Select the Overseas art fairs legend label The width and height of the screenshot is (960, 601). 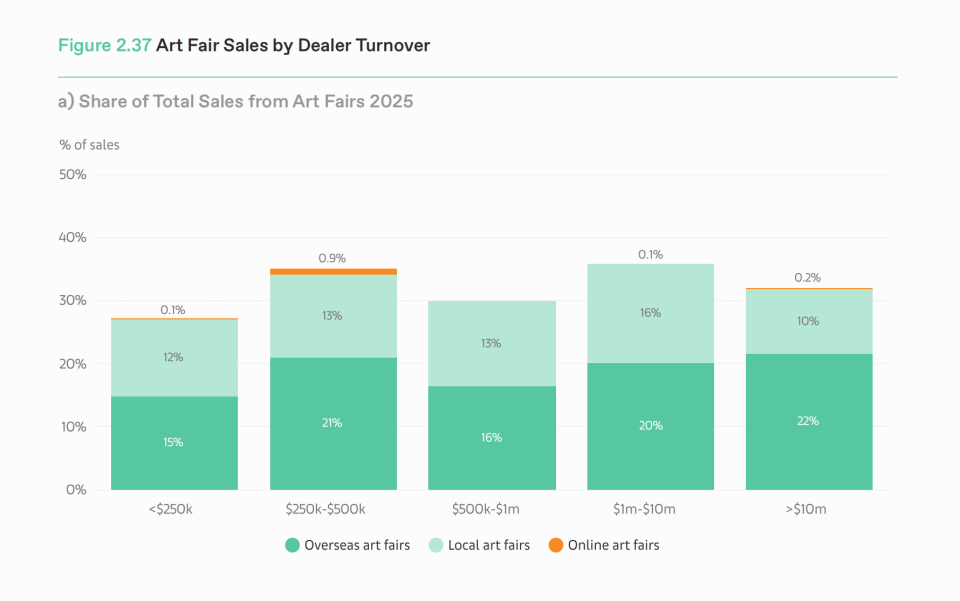(357, 545)
